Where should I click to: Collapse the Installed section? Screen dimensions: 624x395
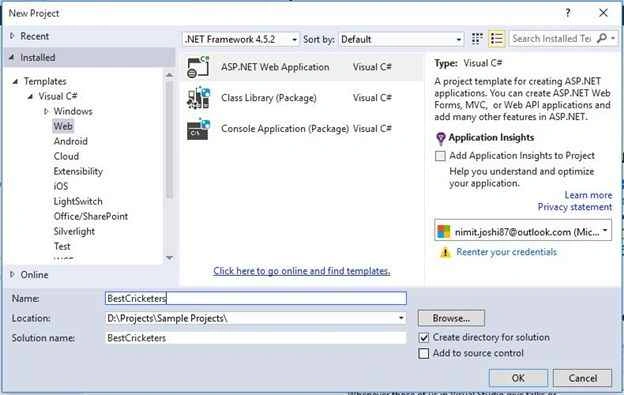(x=12, y=58)
